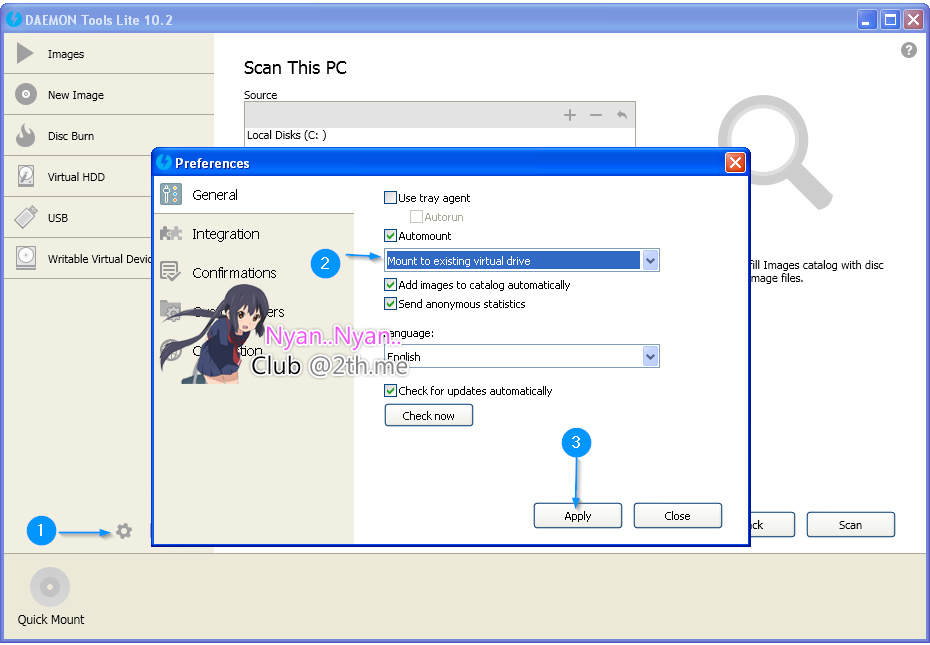This screenshot has width=930, height=645.
Task: Toggle the Use tray agent checkbox
Action: [x=390, y=198]
